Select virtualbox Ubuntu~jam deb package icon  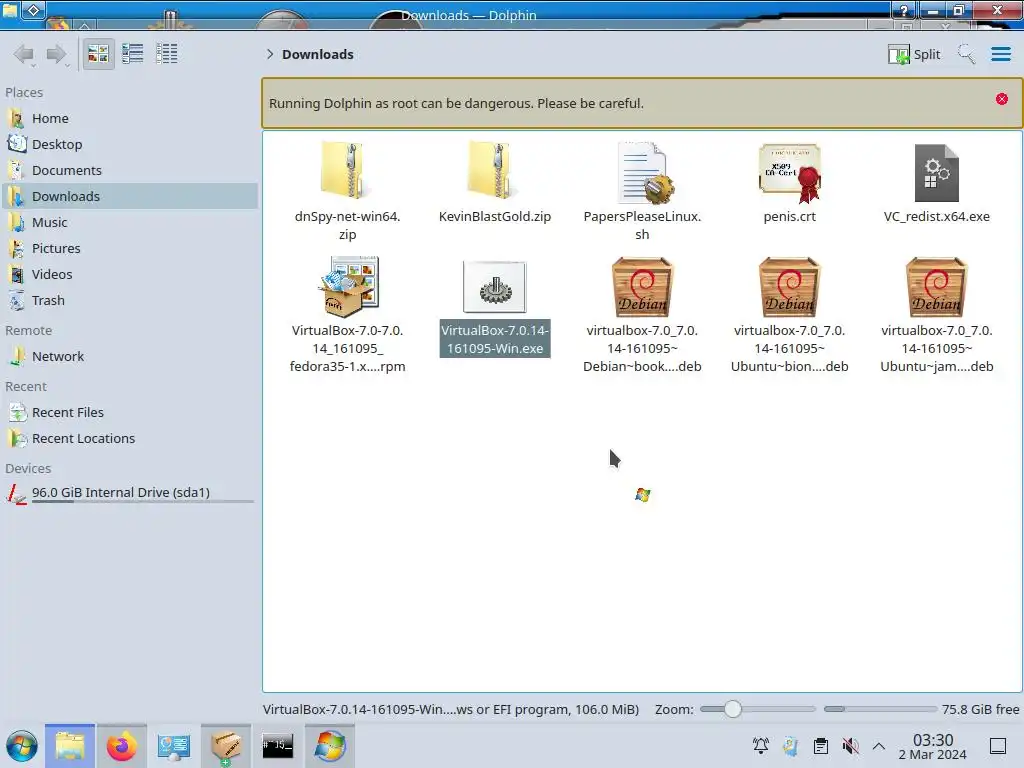click(x=936, y=287)
